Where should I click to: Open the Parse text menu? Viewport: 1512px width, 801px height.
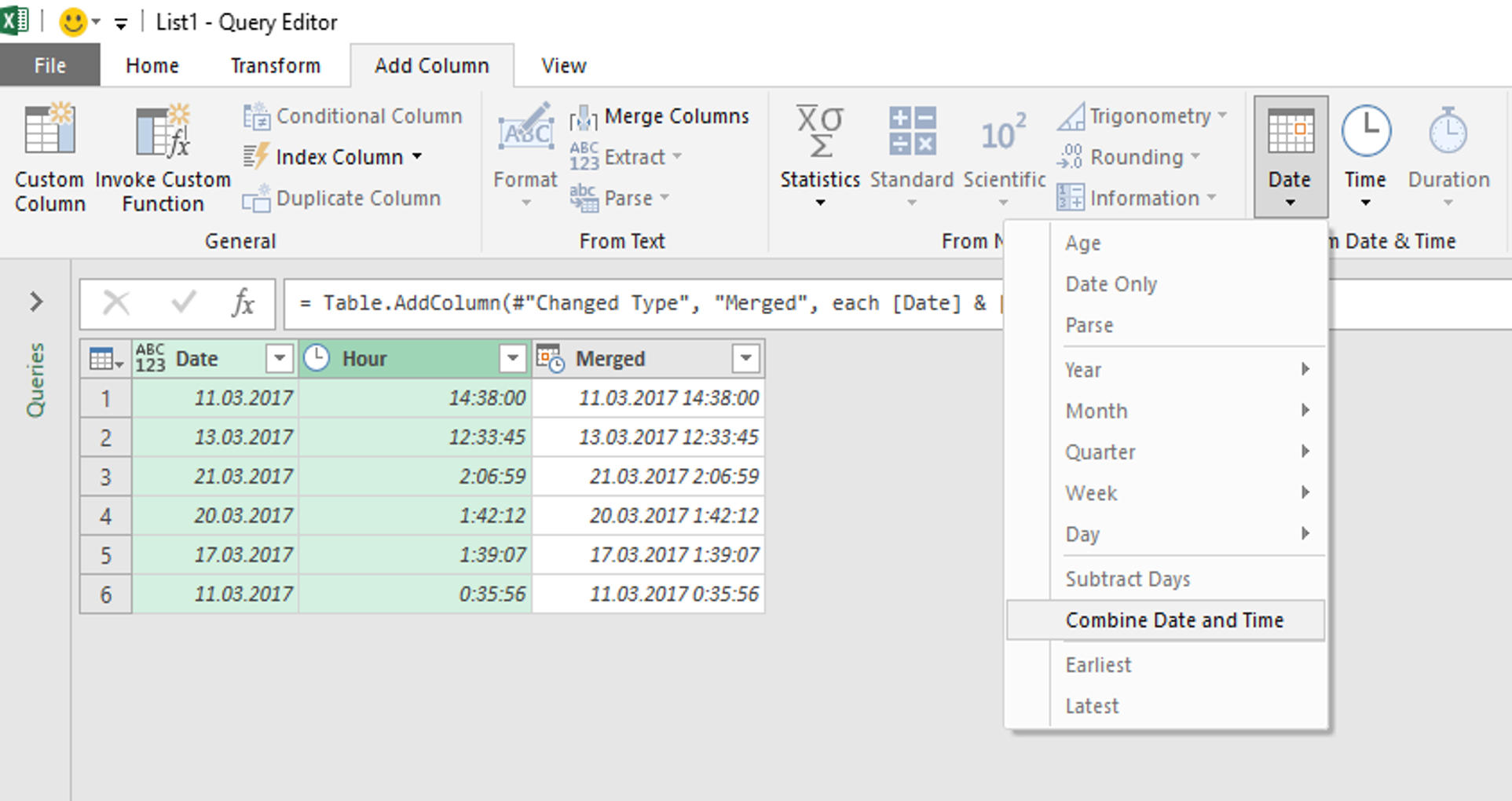tap(620, 199)
